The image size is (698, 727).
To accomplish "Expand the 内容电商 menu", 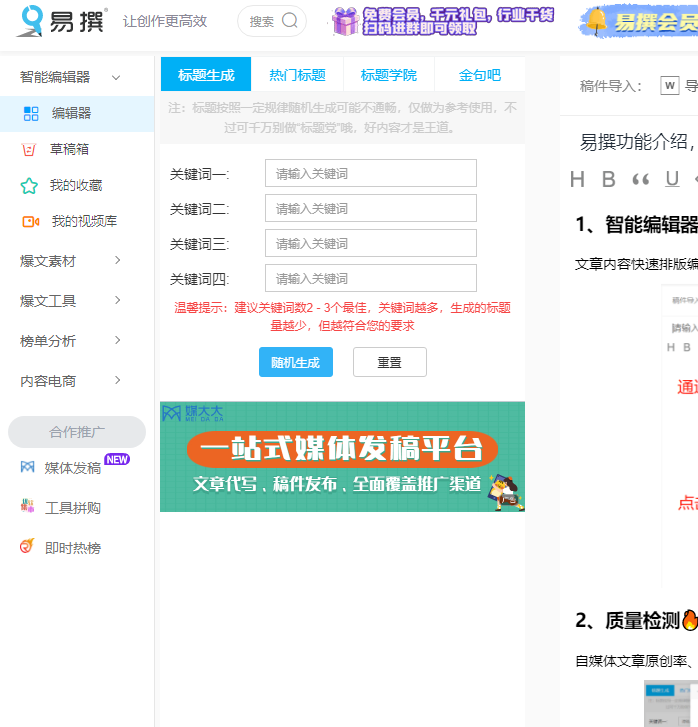I will click(x=118, y=381).
